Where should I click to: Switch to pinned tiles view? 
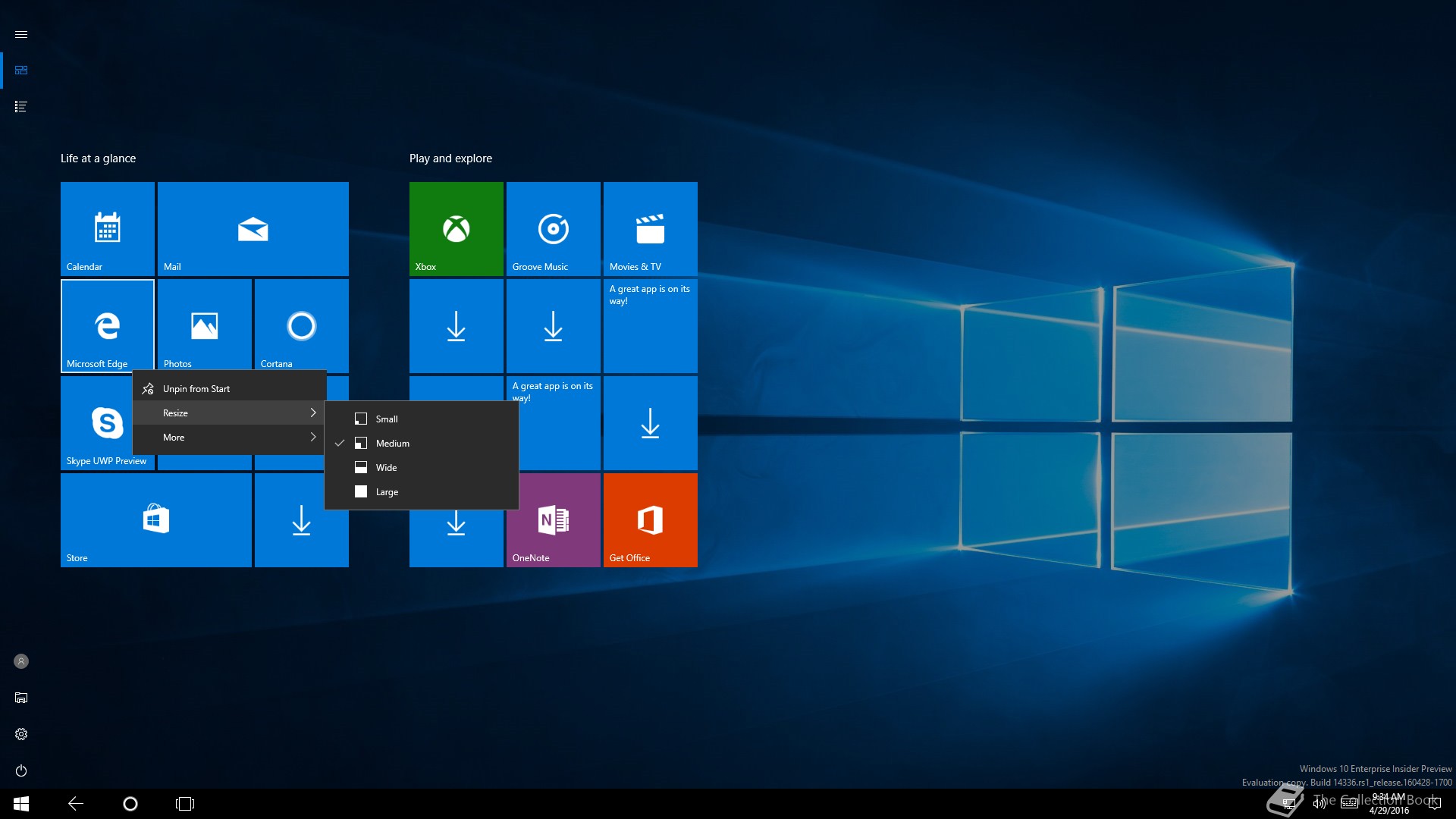[21, 70]
